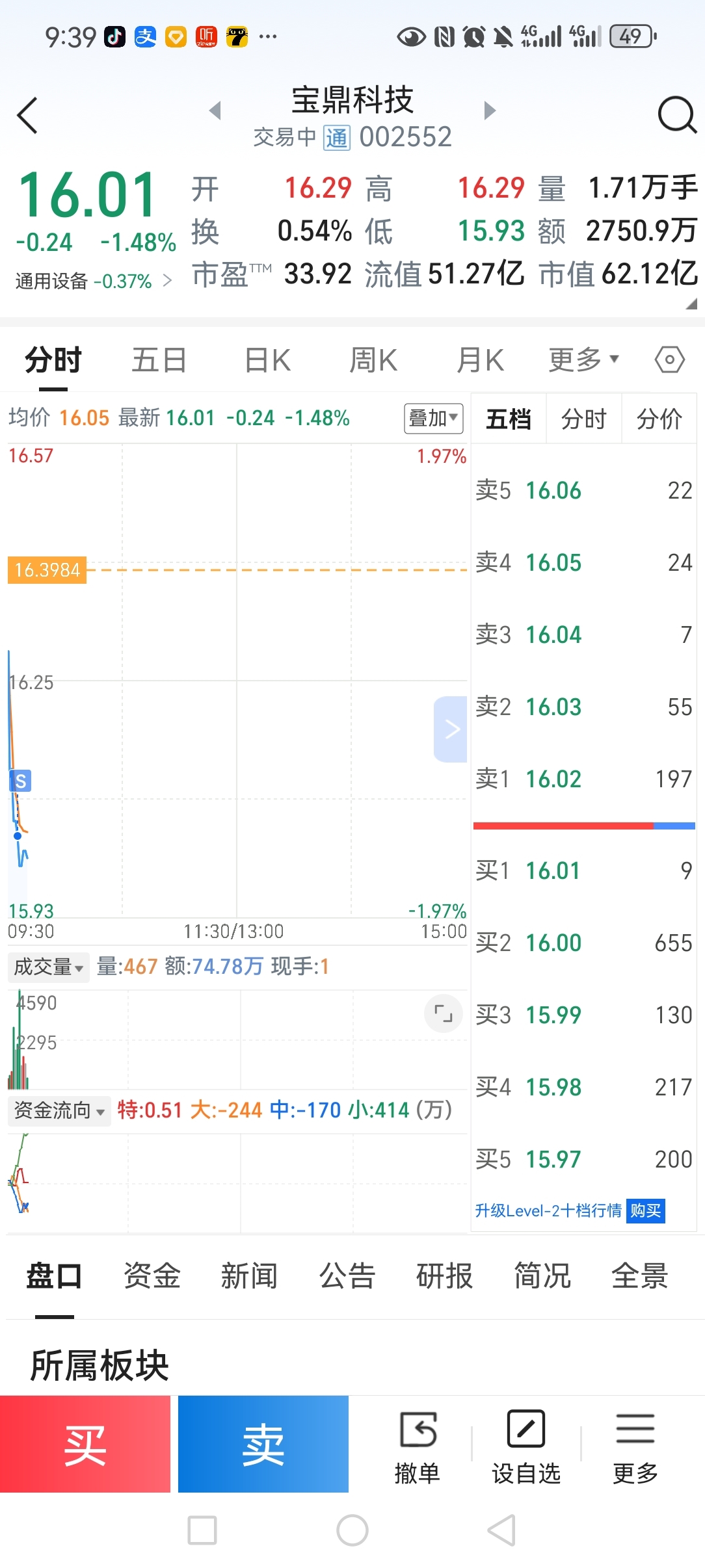Go to previous stock with left triangle

coord(216,111)
